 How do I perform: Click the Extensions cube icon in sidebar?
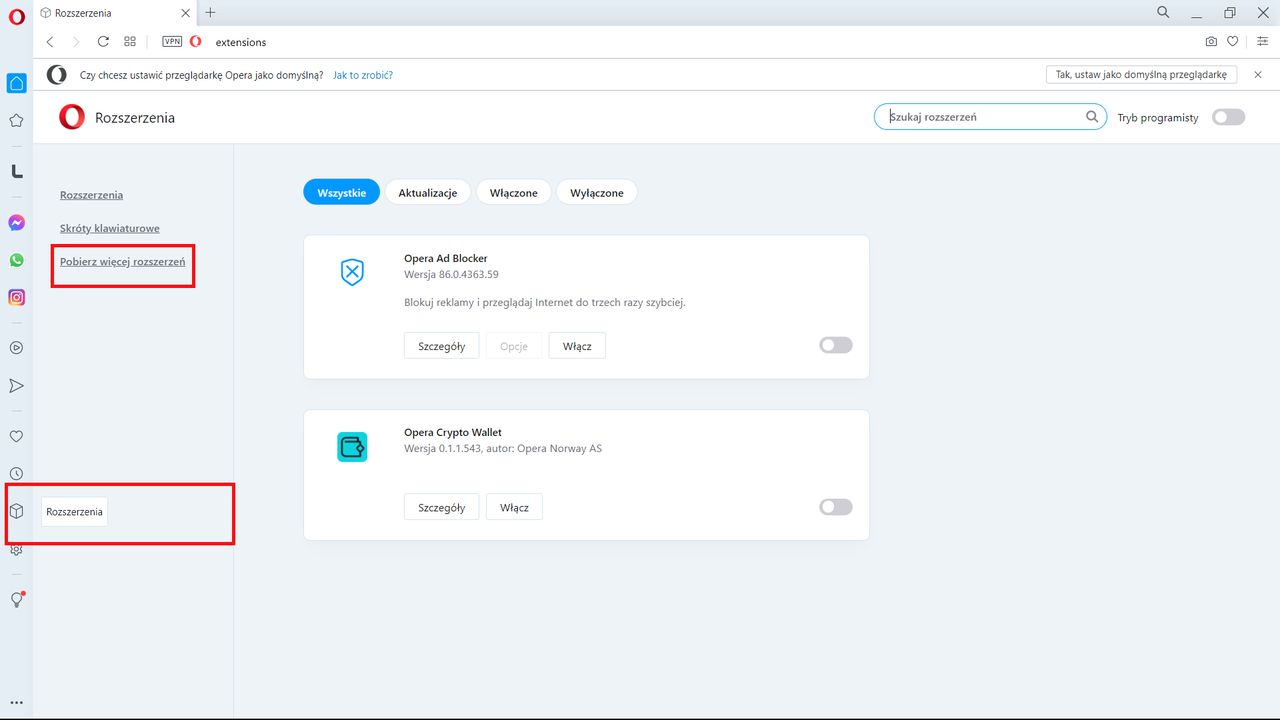[16, 511]
